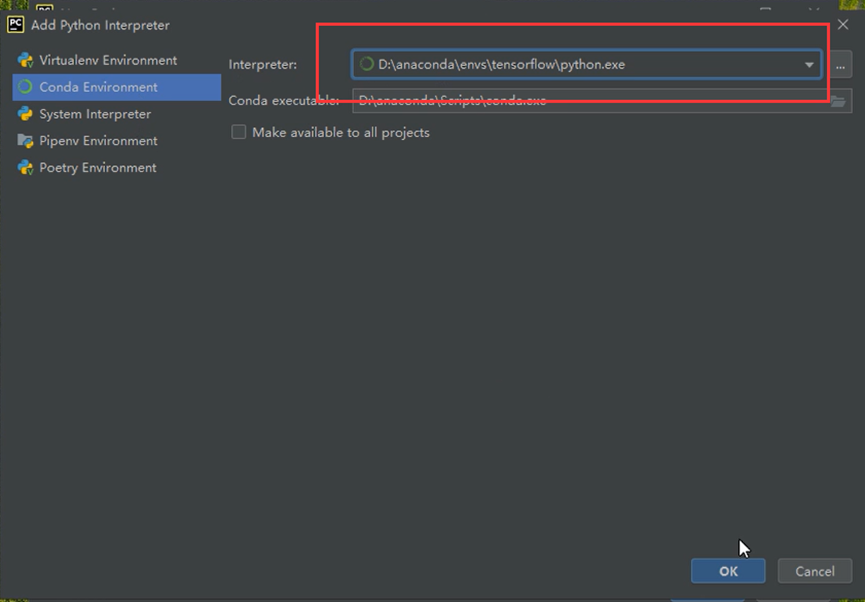This screenshot has width=865, height=602.
Task: Click the Cancel button
Action: pos(815,571)
